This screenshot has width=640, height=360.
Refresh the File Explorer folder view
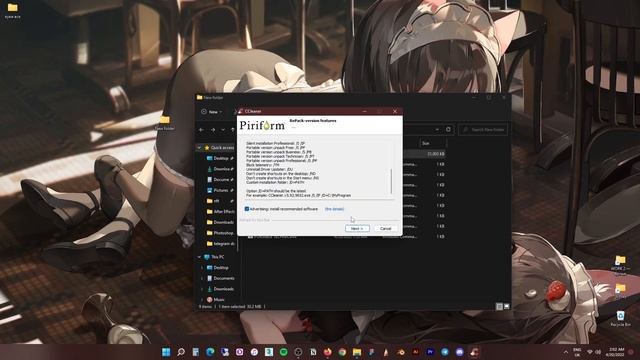pos(448,129)
